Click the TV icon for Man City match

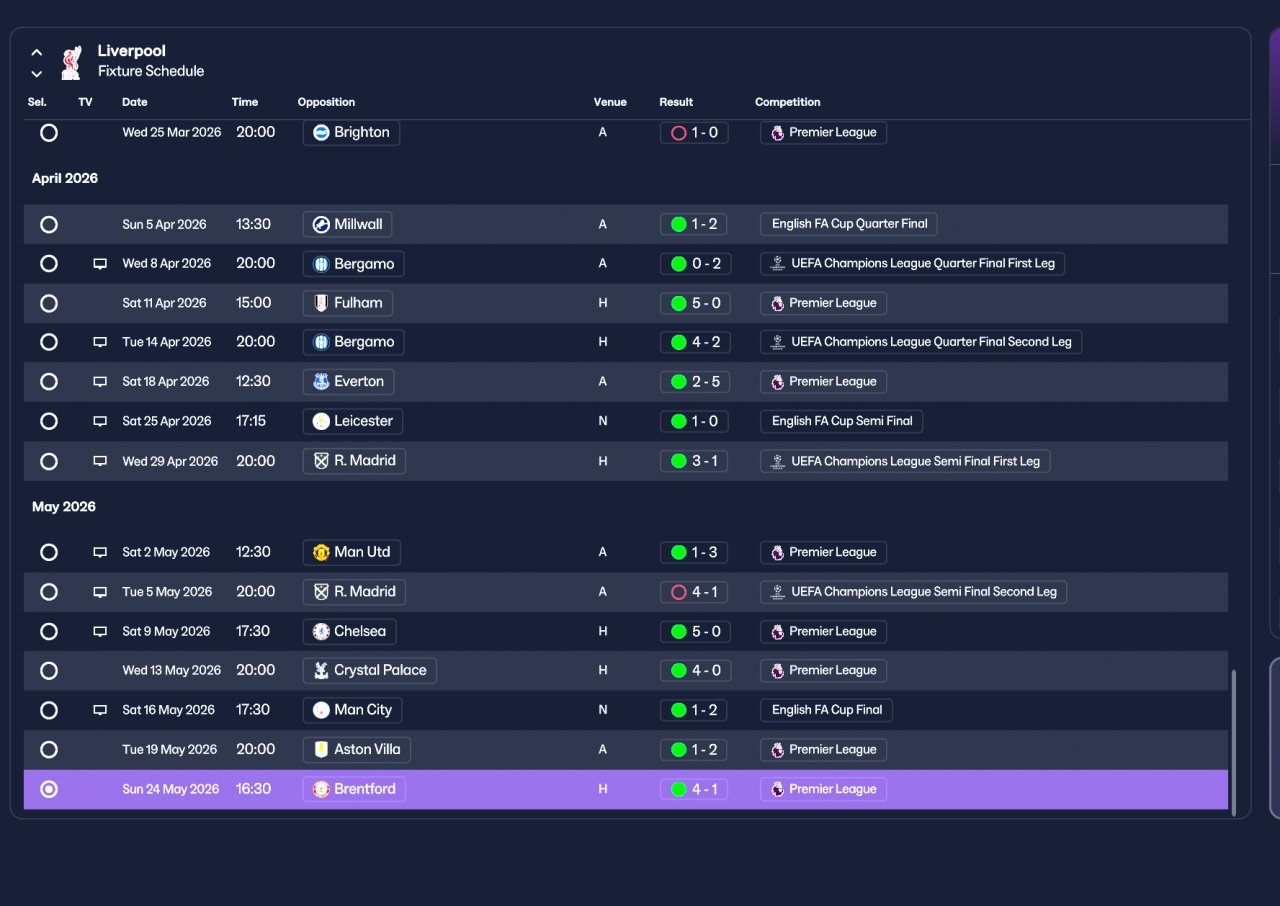(100, 710)
